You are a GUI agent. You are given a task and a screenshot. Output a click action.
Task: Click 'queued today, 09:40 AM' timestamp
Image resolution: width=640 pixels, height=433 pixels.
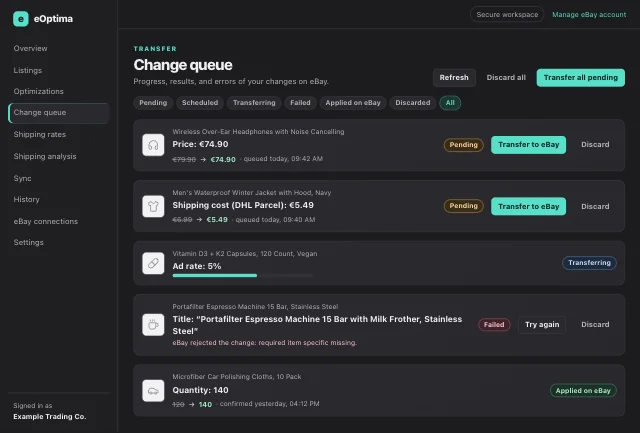point(276,220)
